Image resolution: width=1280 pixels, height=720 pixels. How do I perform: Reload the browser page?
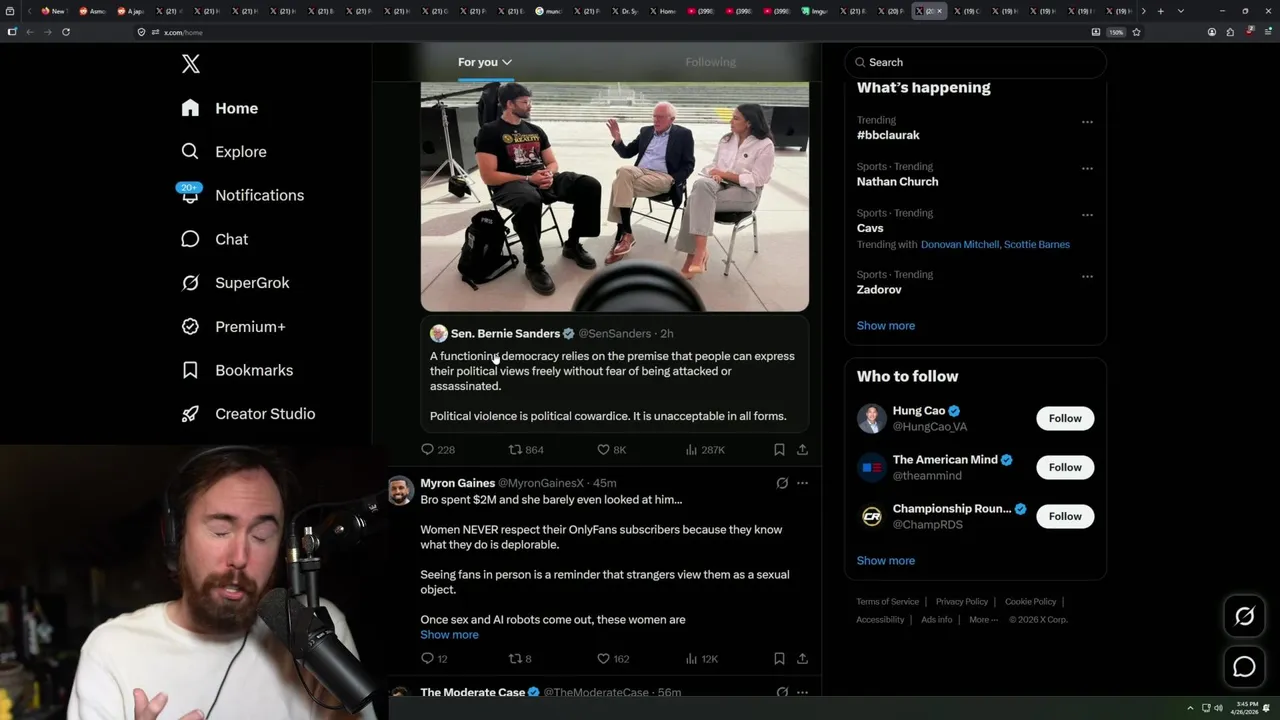(x=66, y=32)
